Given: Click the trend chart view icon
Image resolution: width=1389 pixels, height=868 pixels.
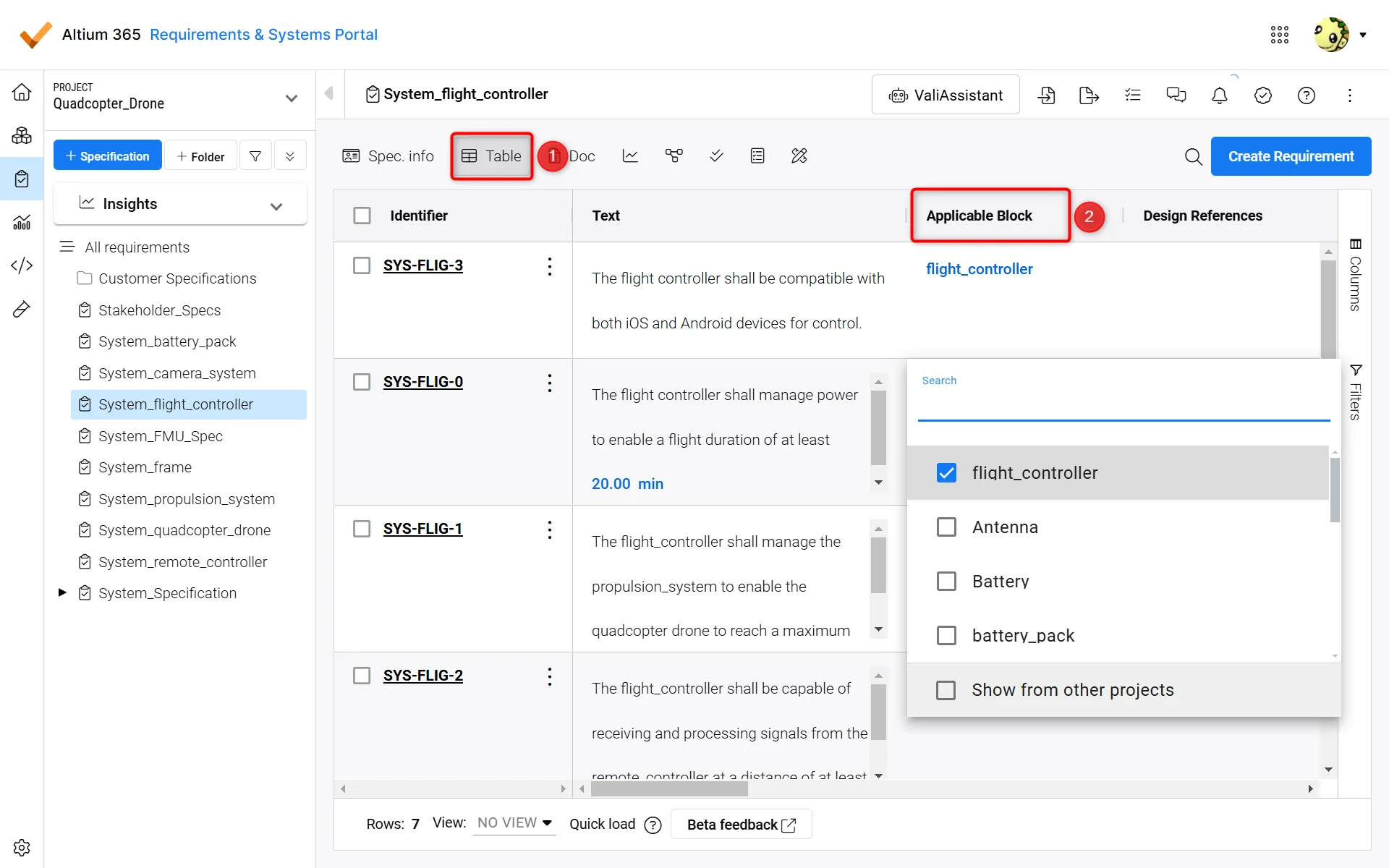Looking at the screenshot, I should click(x=630, y=156).
